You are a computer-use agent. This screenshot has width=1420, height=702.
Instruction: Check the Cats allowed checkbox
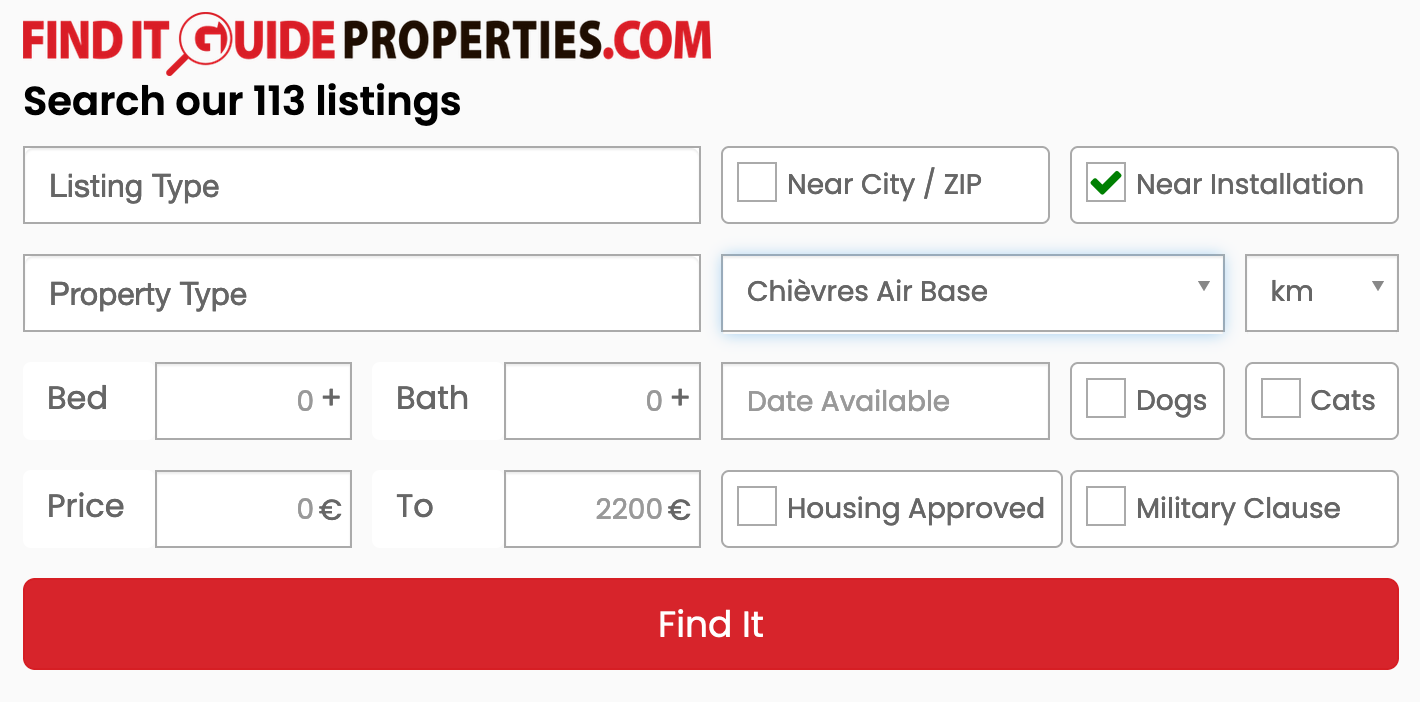[1280, 398]
